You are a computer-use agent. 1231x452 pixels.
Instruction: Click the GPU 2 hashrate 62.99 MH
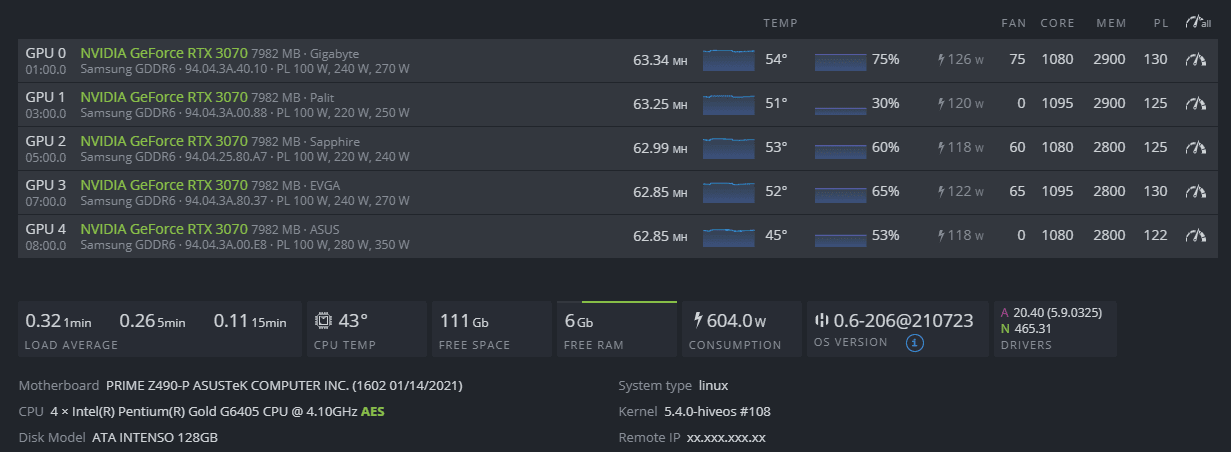click(660, 148)
